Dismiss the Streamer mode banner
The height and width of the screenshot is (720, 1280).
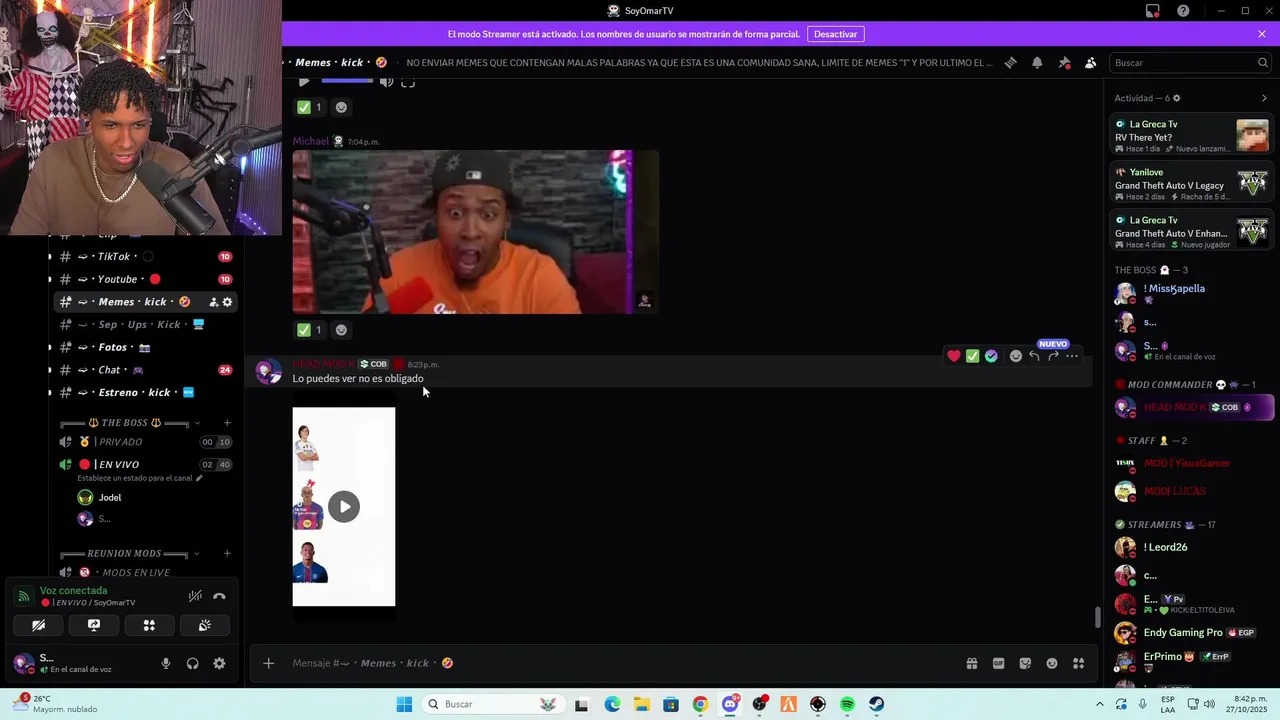click(x=1262, y=34)
